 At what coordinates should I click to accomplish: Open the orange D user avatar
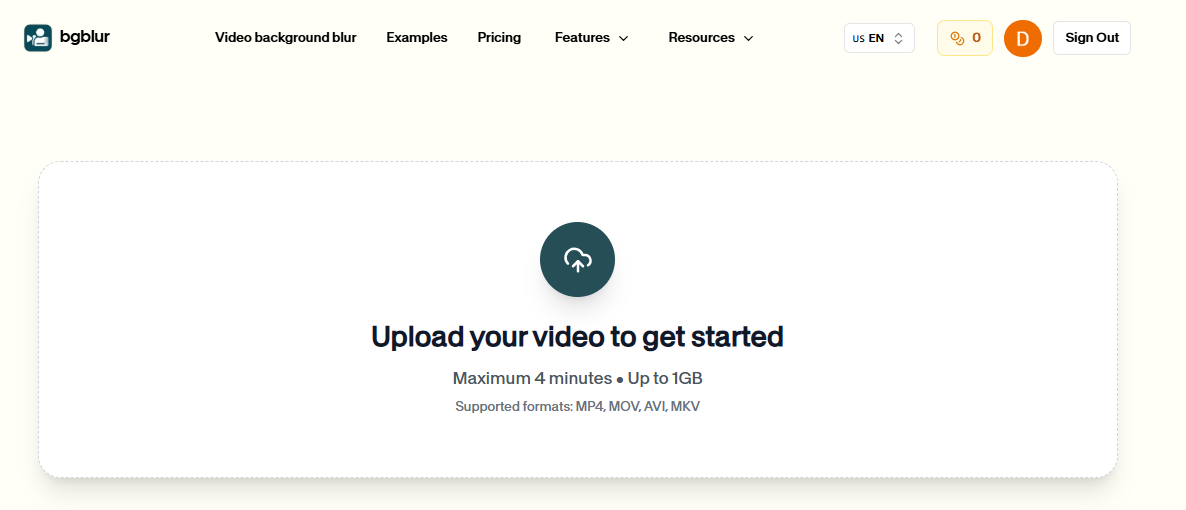click(1022, 38)
